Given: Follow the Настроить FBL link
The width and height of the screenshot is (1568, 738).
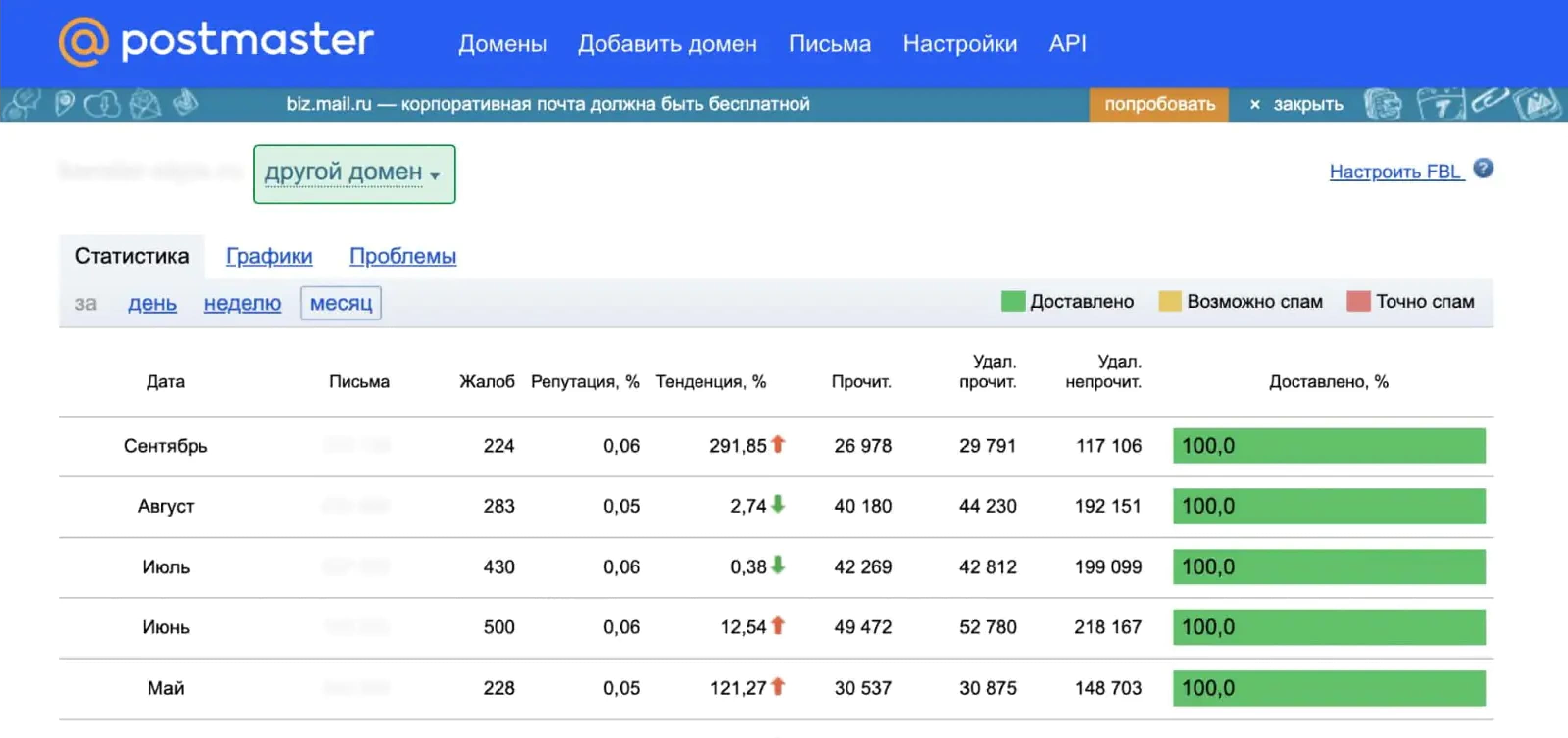Looking at the screenshot, I should pos(1396,172).
